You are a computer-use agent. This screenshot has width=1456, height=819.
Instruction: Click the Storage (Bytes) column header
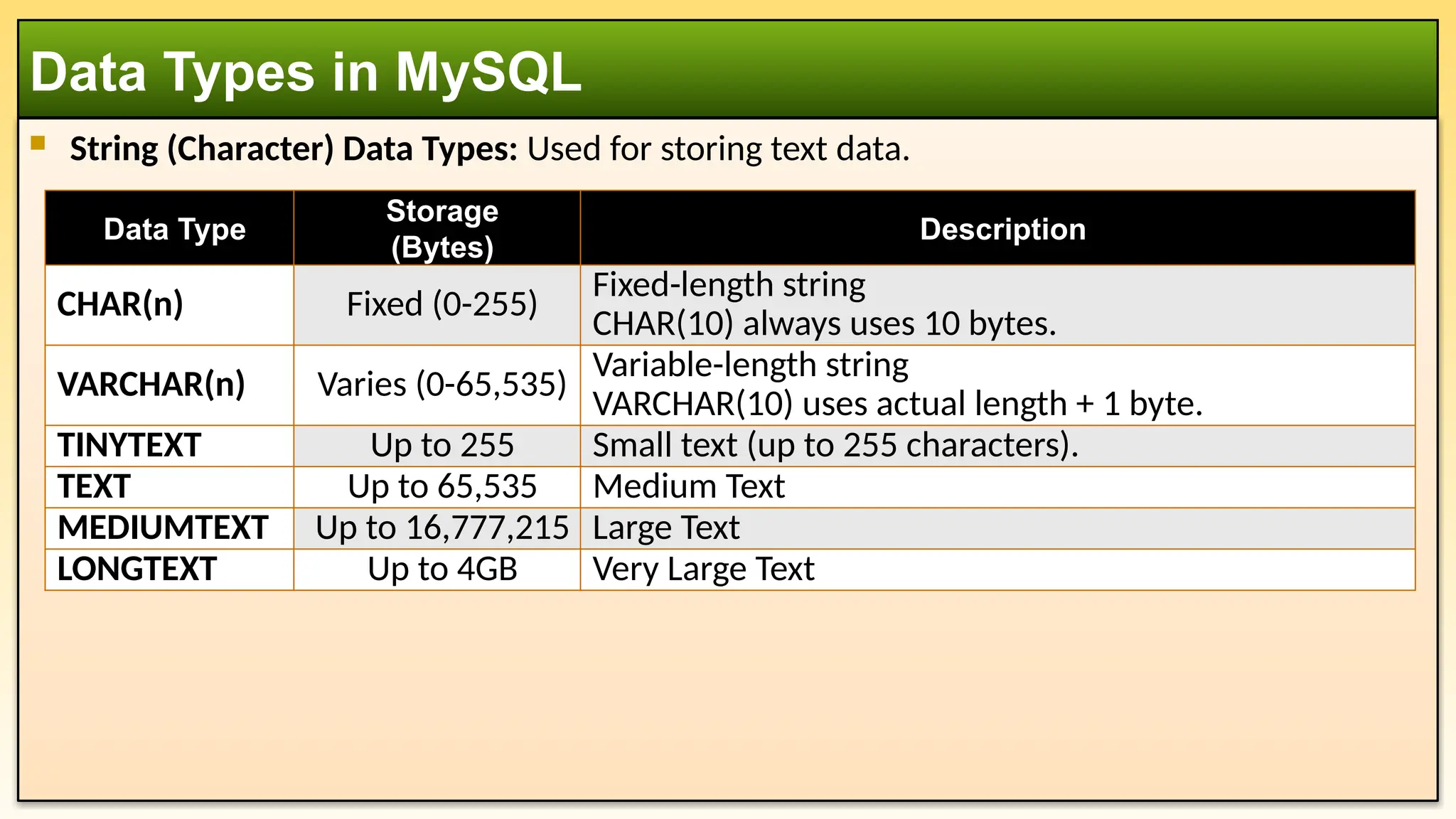click(x=441, y=229)
